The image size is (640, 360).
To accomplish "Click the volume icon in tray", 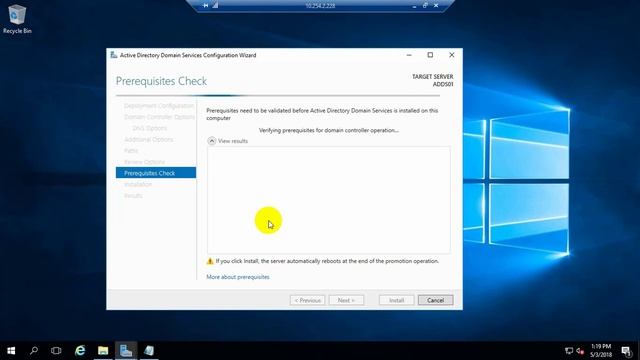I will 580,351.
